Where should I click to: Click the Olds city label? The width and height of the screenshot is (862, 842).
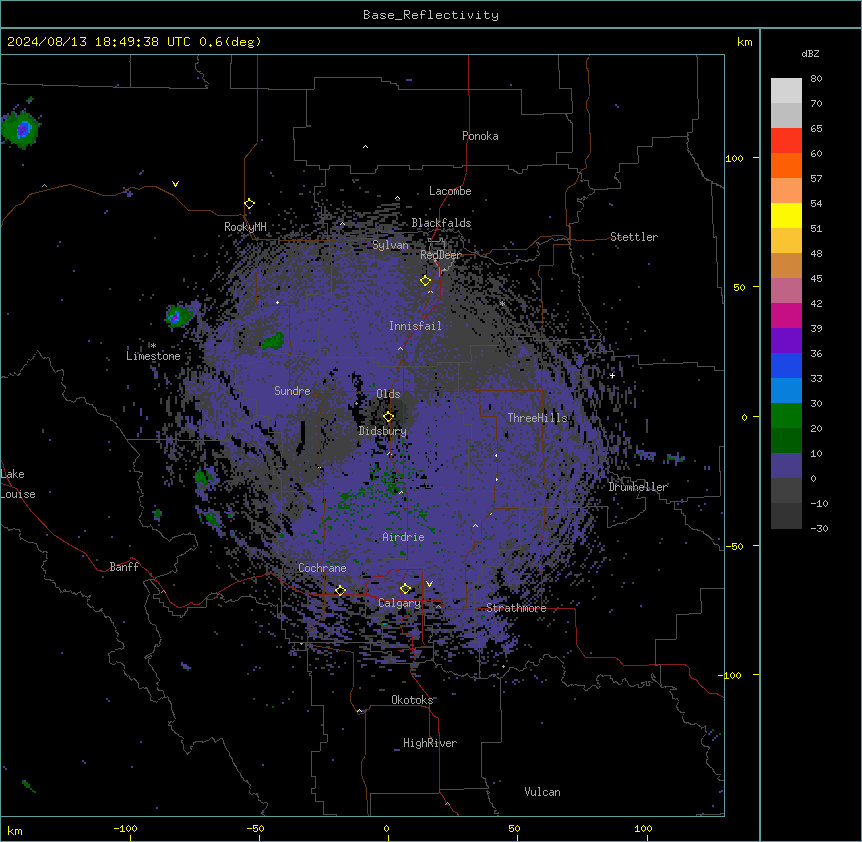(x=388, y=394)
